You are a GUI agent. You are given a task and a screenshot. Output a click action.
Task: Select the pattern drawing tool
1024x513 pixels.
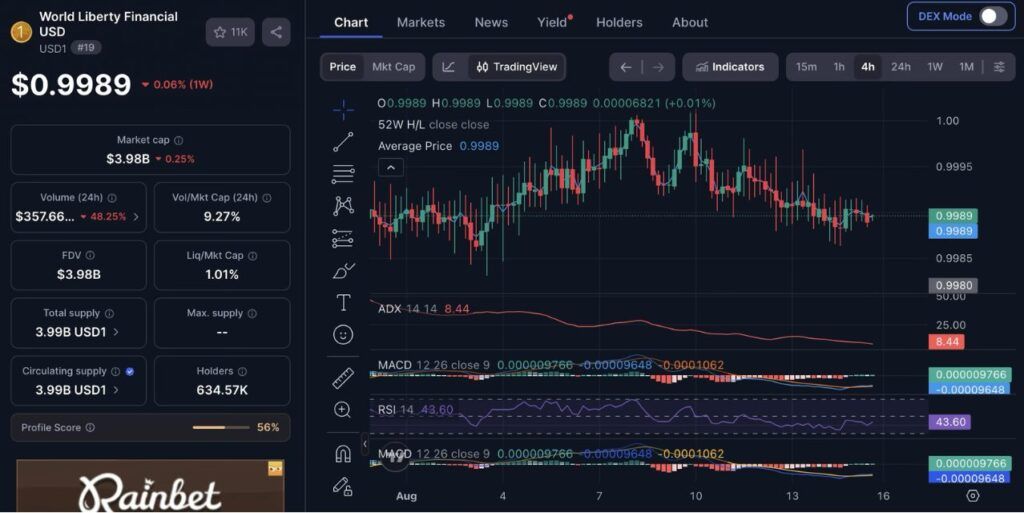344,206
